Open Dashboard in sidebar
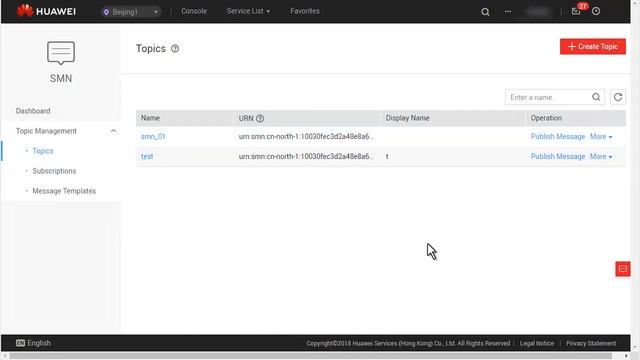This screenshot has width=640, height=360. 33,111
